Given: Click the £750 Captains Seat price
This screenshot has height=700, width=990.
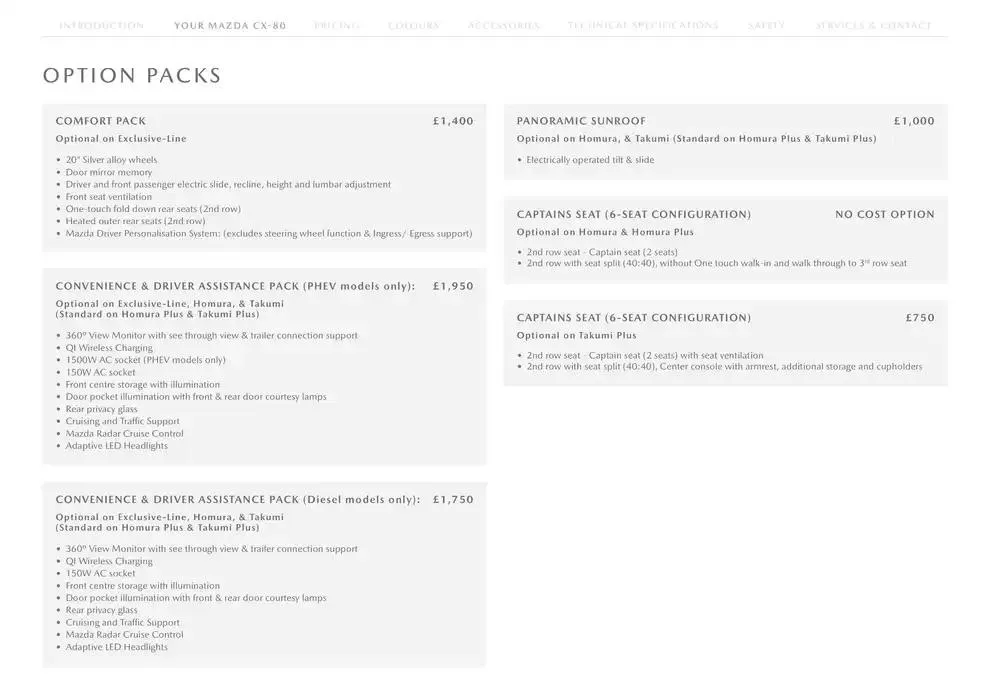Looking at the screenshot, I should (920, 318).
